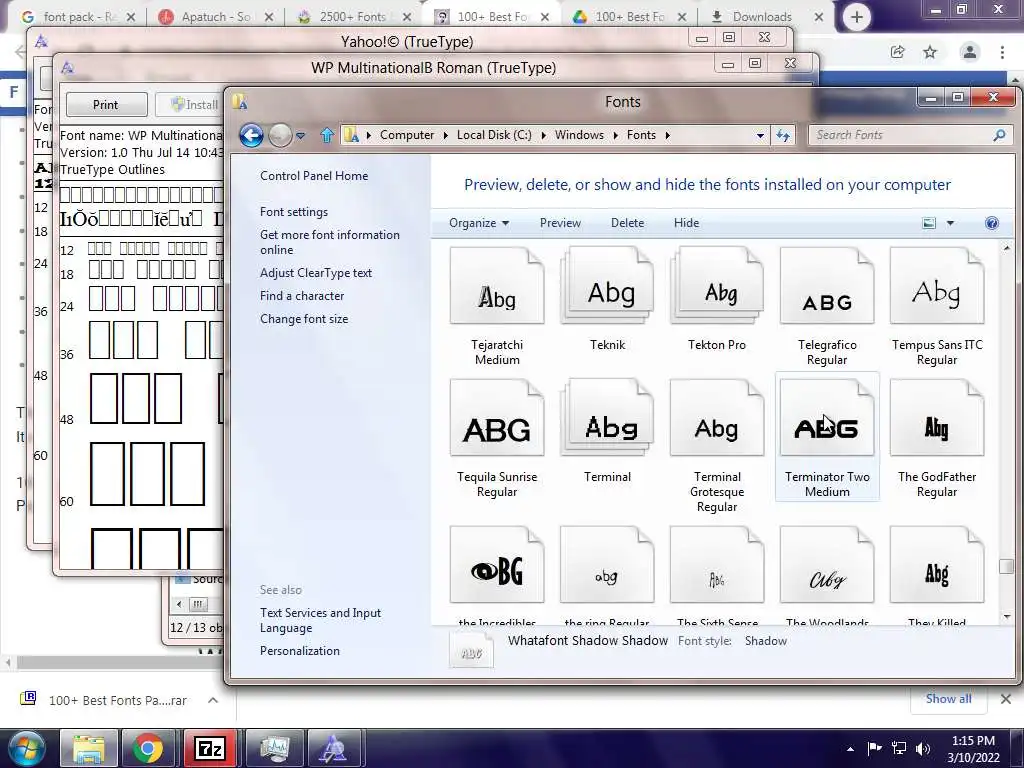Expand the address bar history dropdown
The width and height of the screenshot is (1024, 768).
[760, 135]
